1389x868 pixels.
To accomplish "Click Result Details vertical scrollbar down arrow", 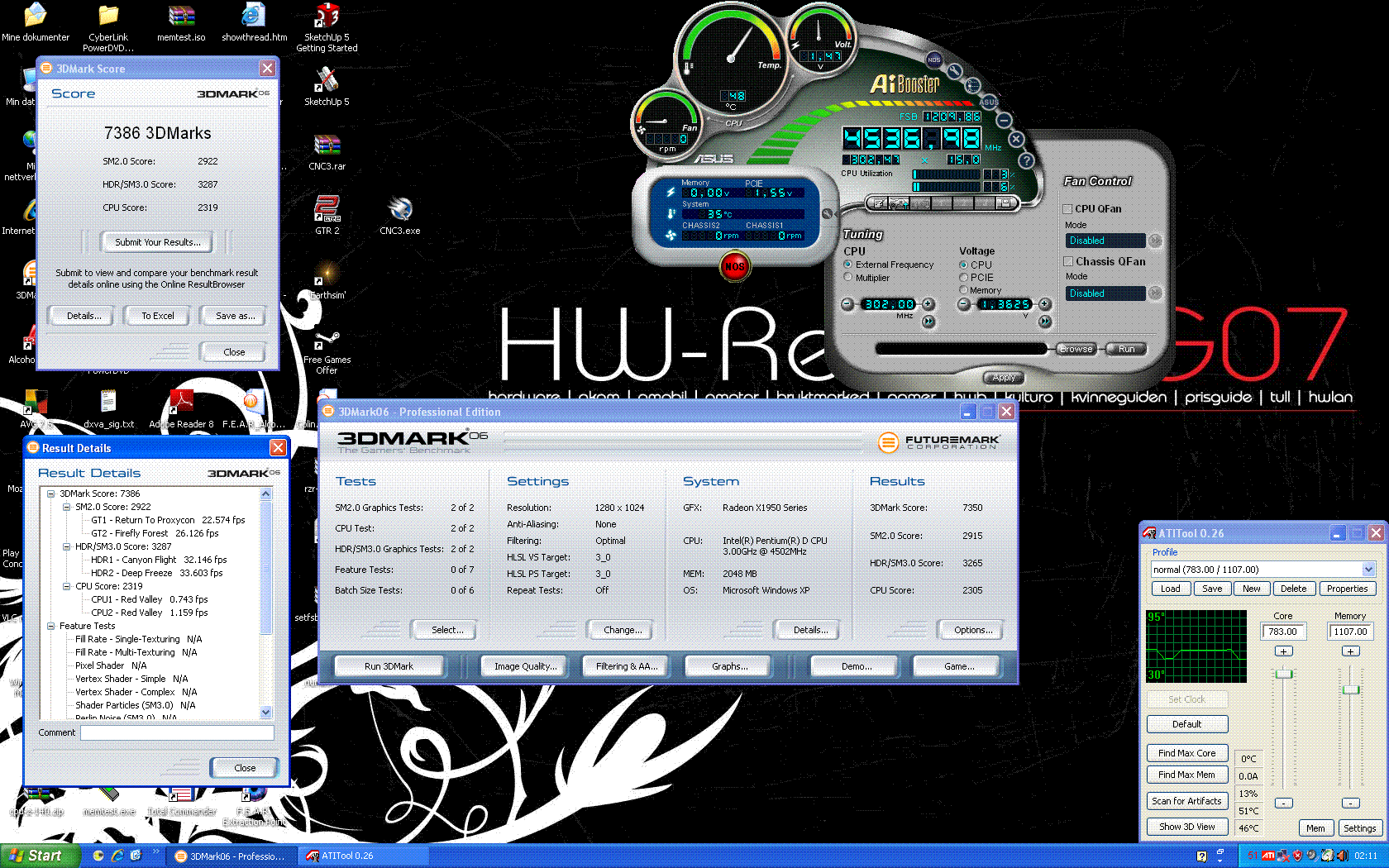I will pyautogui.click(x=266, y=712).
